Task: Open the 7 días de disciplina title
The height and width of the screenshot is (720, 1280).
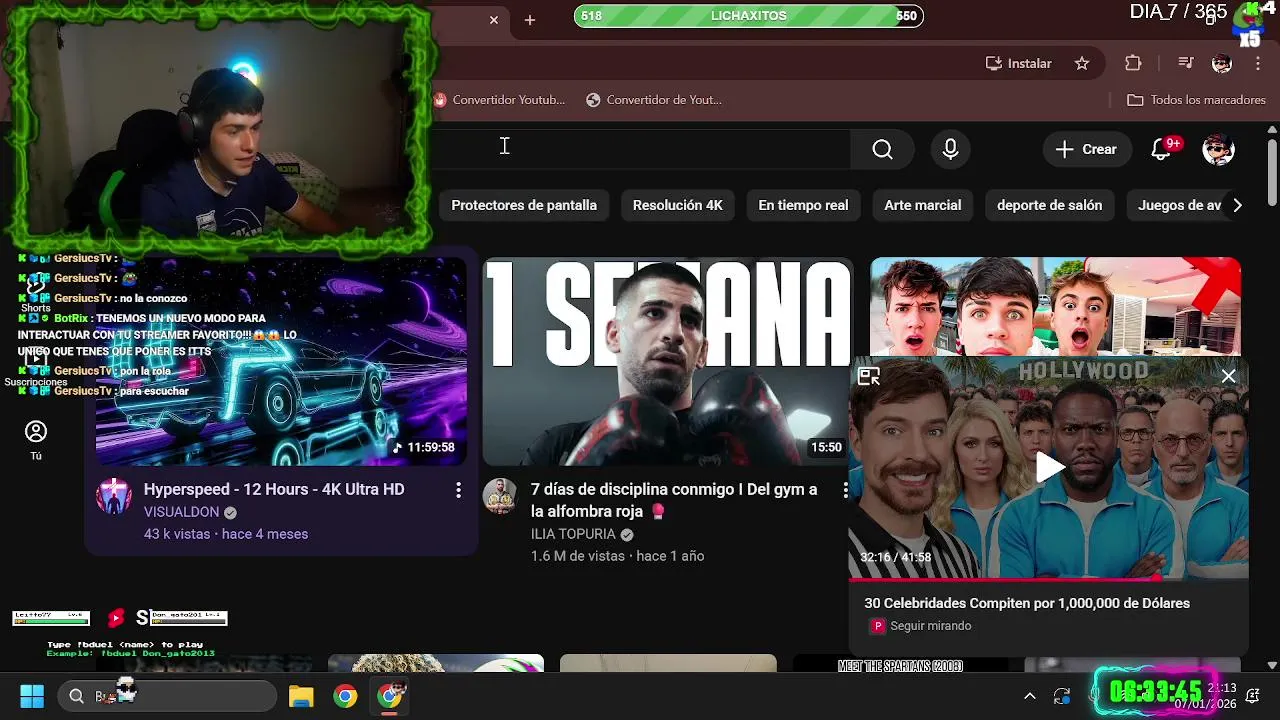Action: click(x=674, y=500)
